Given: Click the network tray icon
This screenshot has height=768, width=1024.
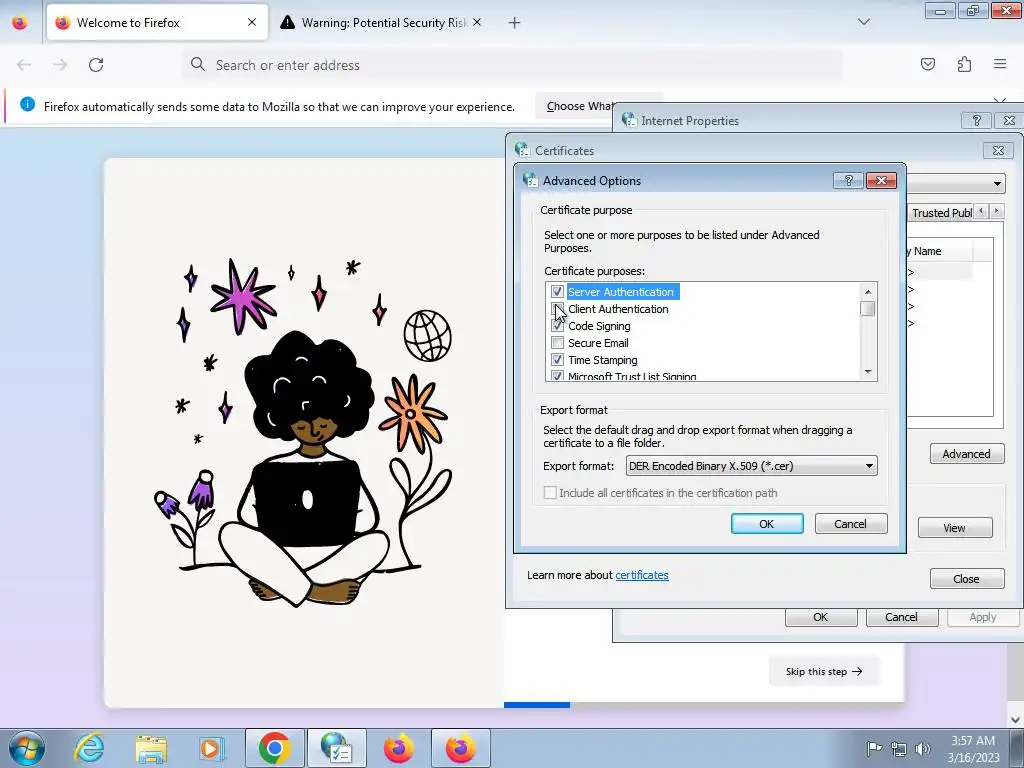Looking at the screenshot, I should click(x=899, y=748).
